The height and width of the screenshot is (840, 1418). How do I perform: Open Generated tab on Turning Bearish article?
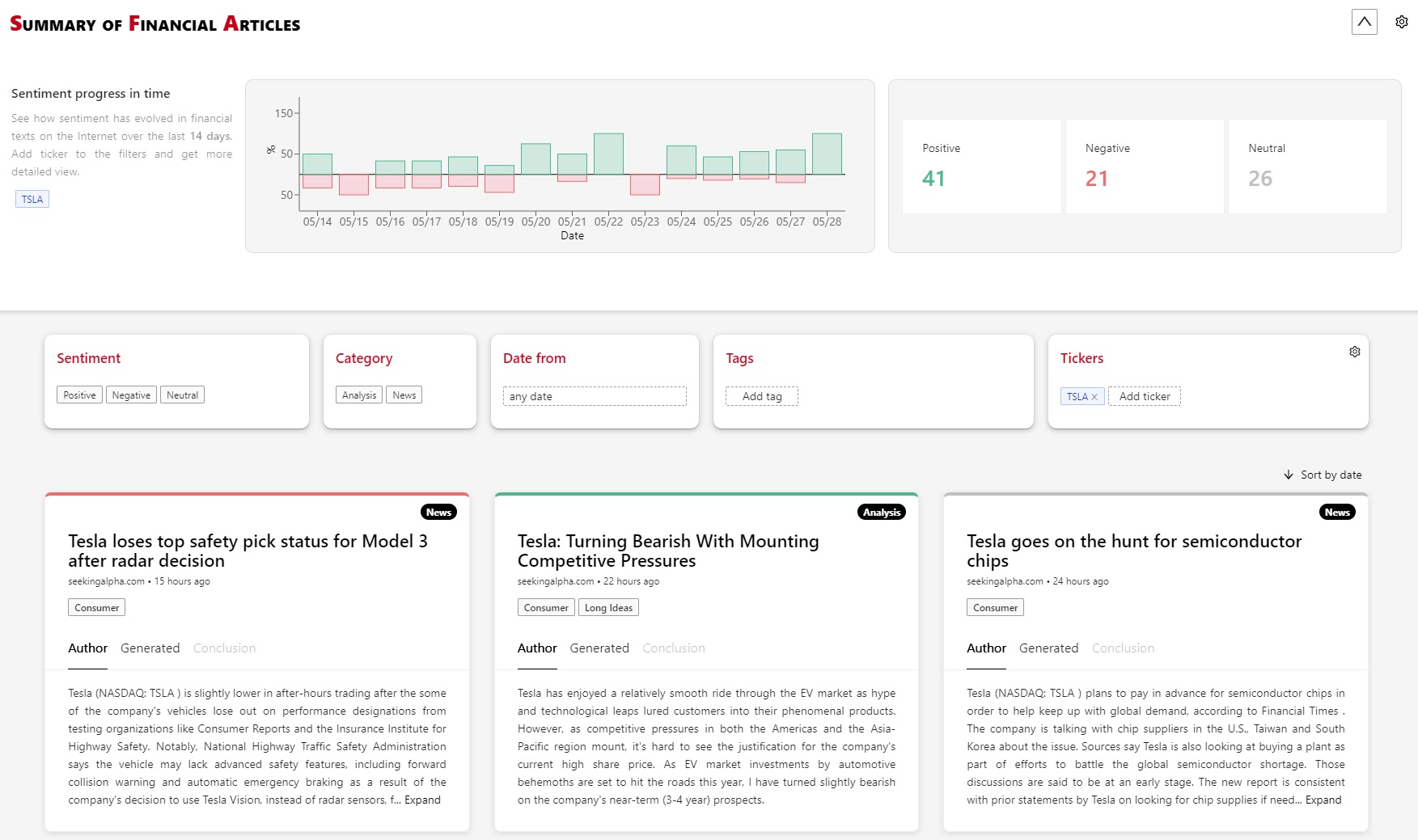click(599, 648)
